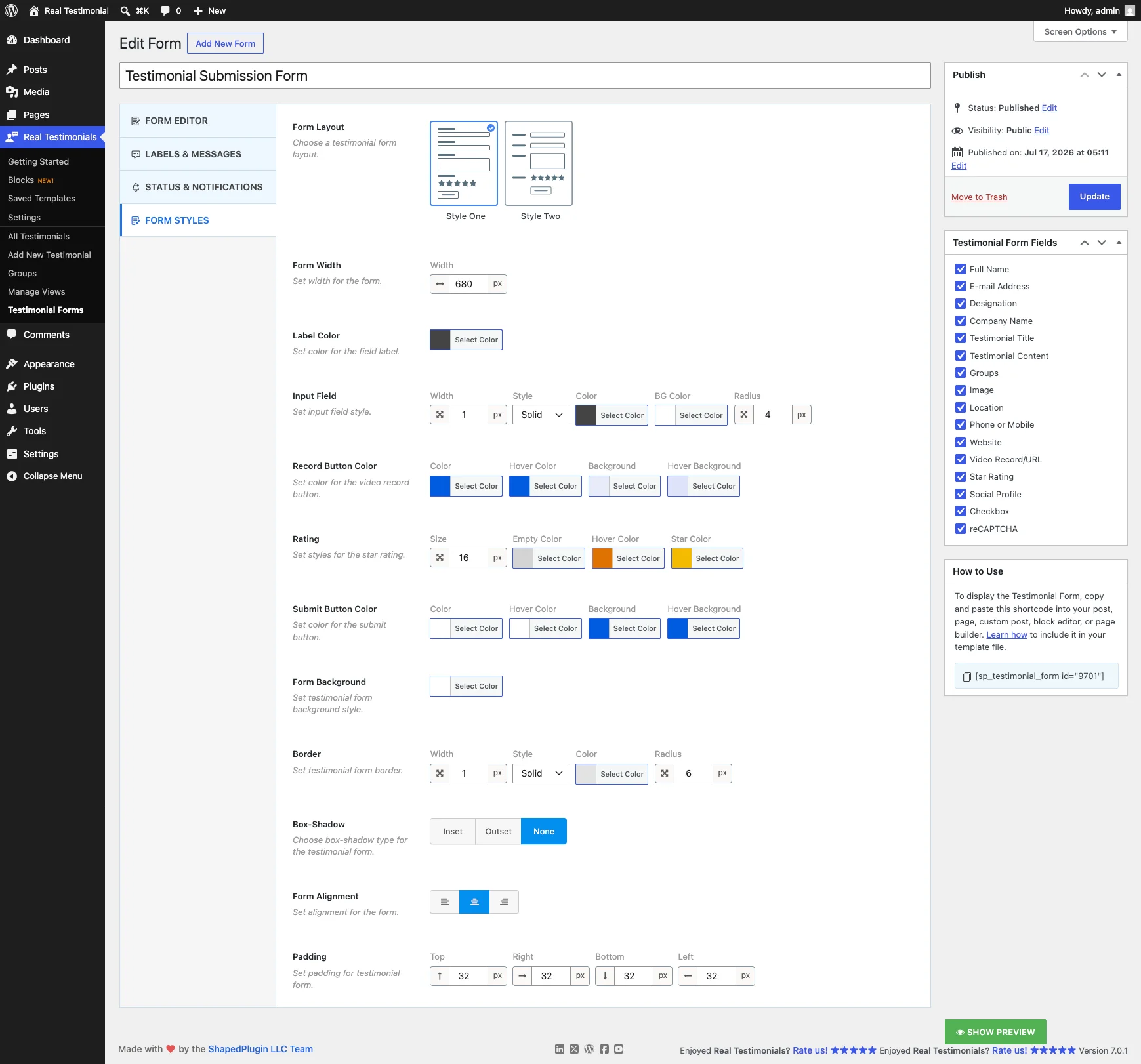Go to Manage Views submenu item
This screenshot has height=1064, width=1141.
37,291
